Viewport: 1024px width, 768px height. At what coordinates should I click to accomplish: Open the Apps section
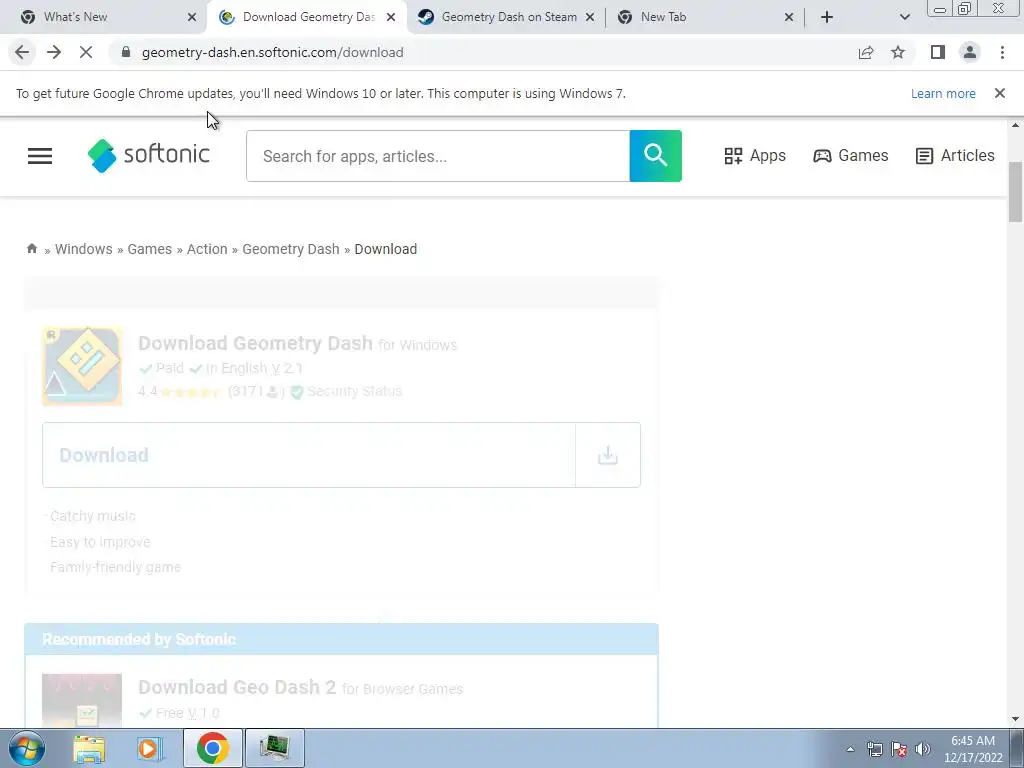[x=755, y=155]
